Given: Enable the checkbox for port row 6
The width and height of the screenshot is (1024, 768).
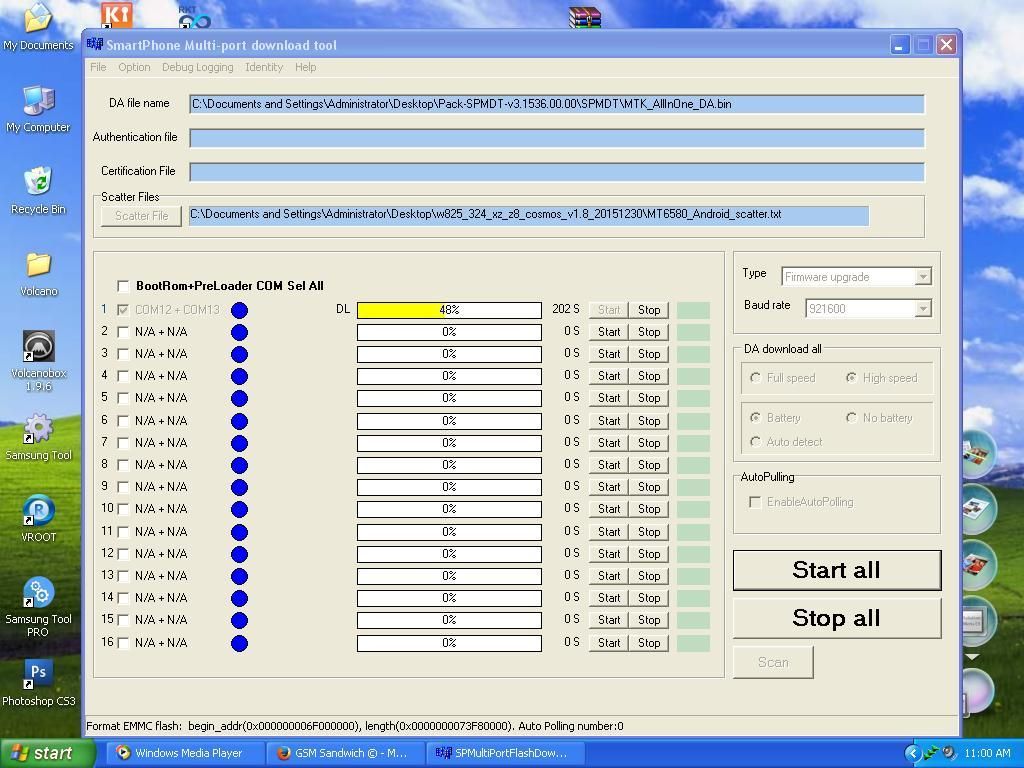Looking at the screenshot, I should pyautogui.click(x=123, y=421).
